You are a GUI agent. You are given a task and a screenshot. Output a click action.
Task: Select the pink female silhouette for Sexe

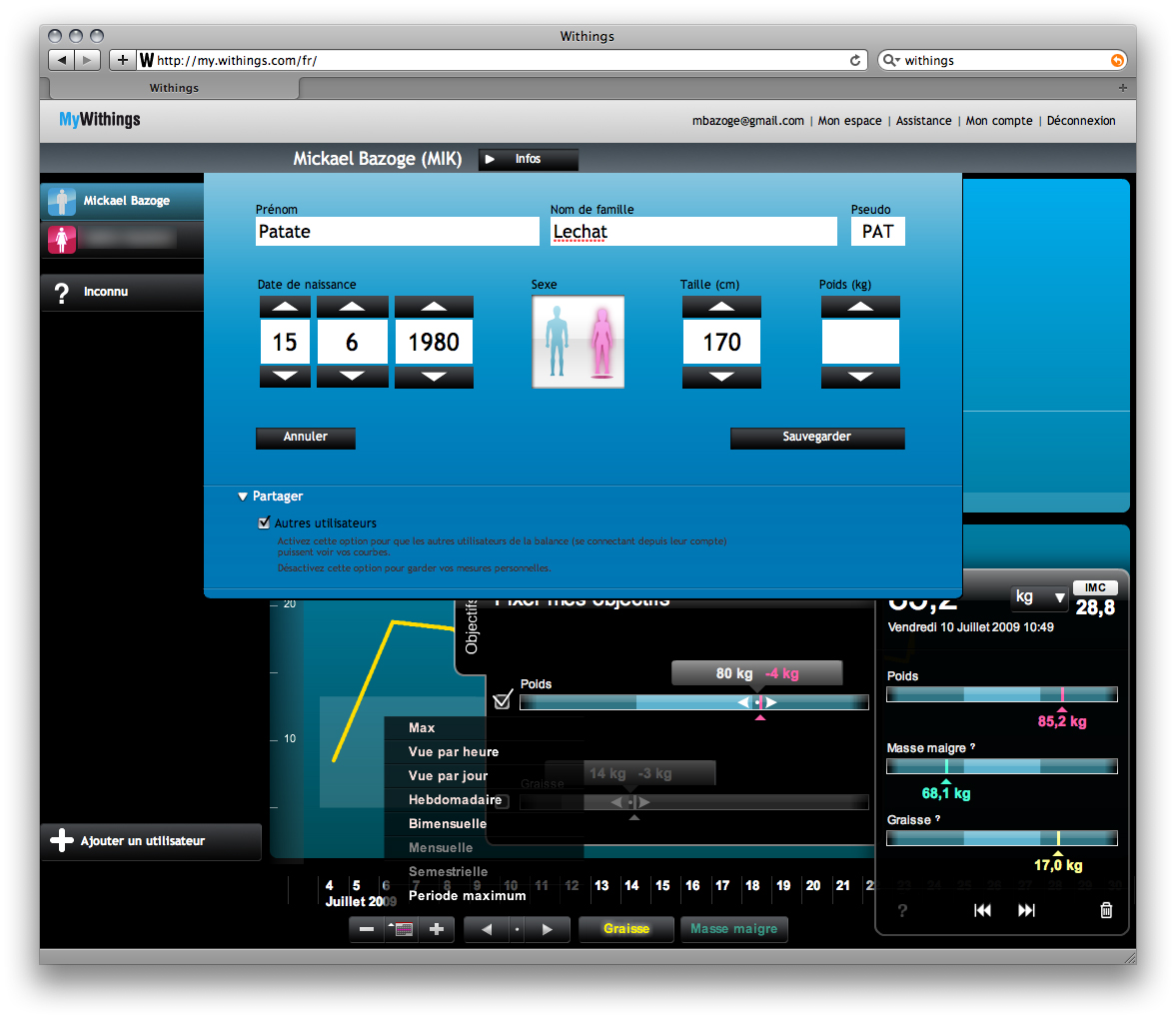click(x=601, y=342)
